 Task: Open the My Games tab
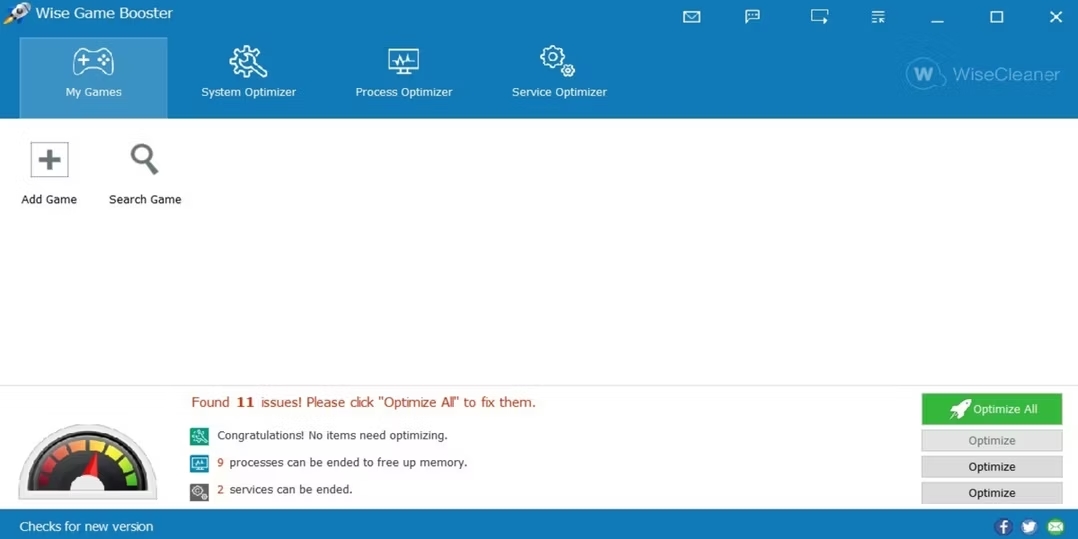94,78
